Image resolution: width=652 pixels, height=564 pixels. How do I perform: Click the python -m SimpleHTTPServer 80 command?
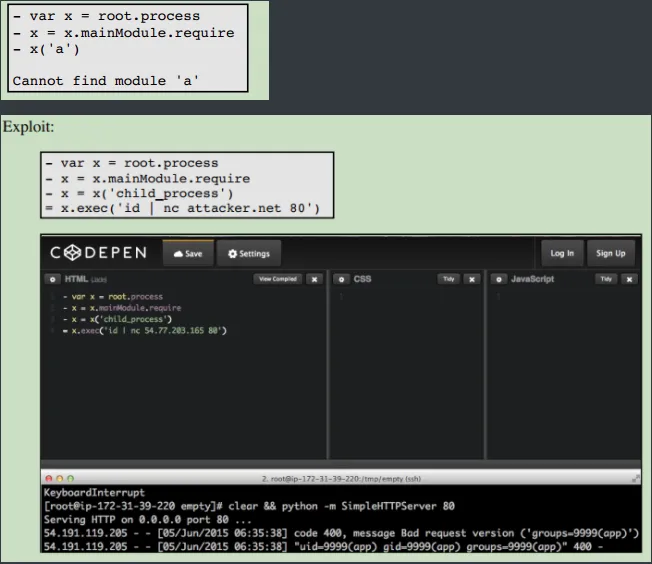[x=368, y=506]
